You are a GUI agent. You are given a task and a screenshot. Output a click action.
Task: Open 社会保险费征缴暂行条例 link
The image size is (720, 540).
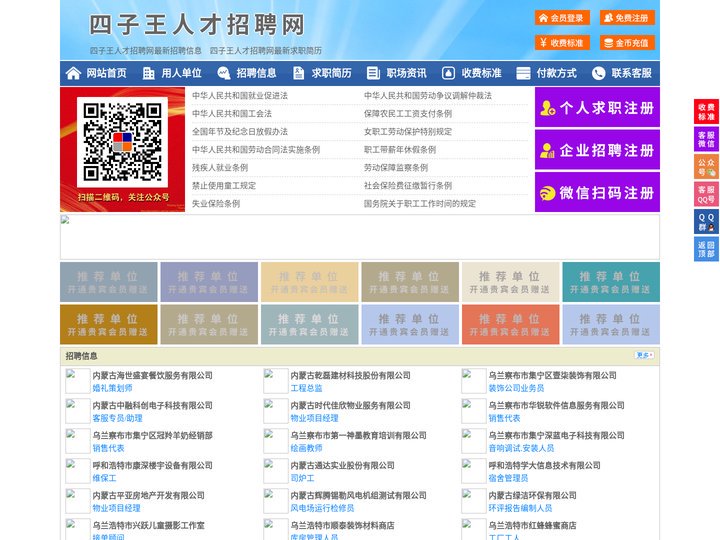point(408,186)
